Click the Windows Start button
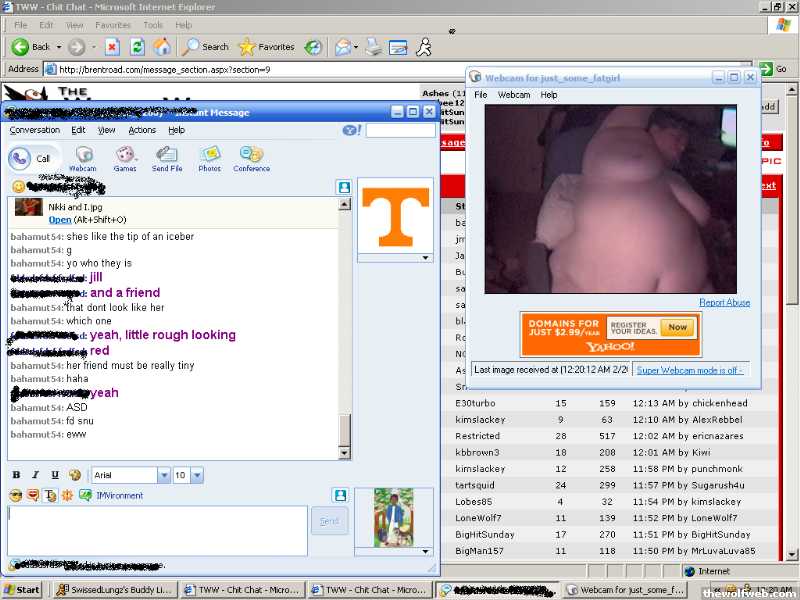800x600 pixels. (22, 590)
